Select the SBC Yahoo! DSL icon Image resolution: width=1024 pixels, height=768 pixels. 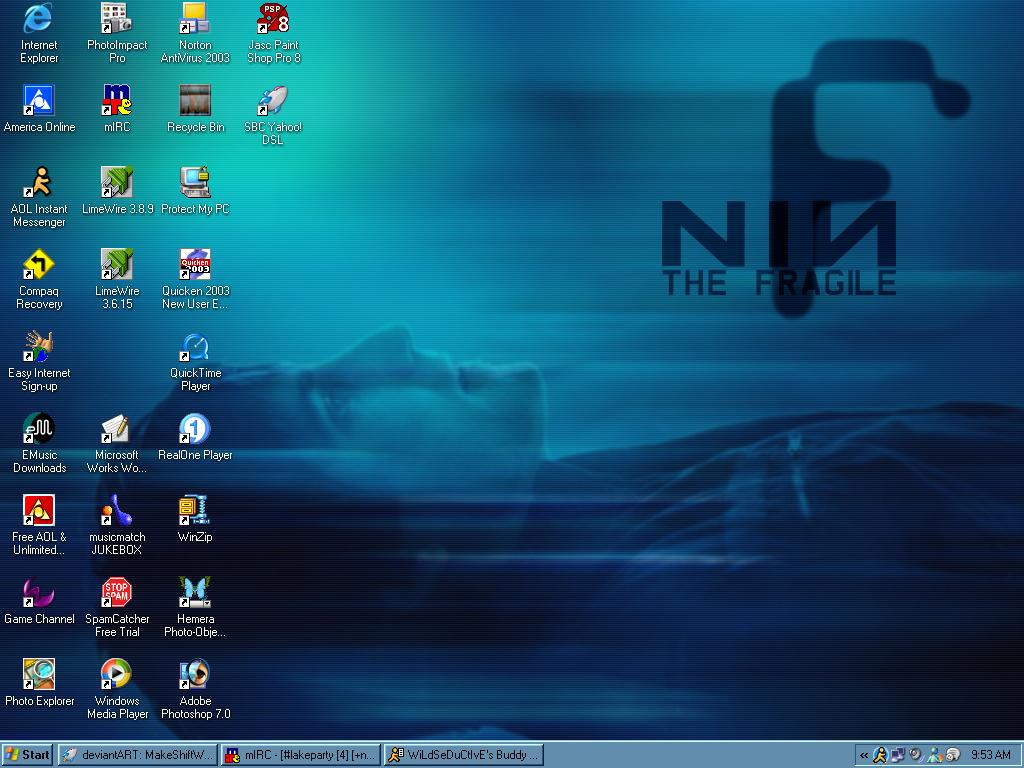coord(273,100)
